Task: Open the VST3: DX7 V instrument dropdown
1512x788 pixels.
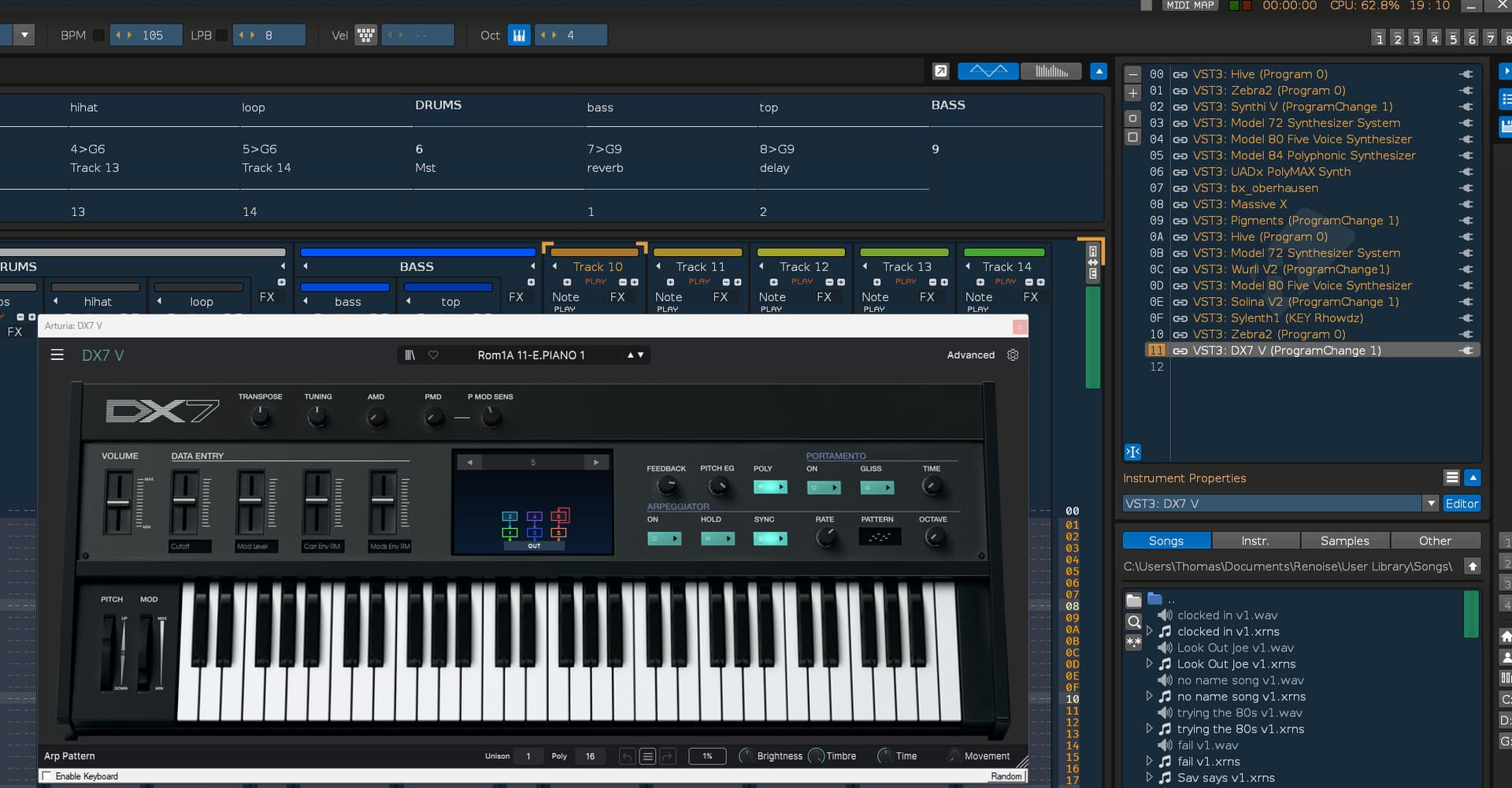Action: tap(1430, 504)
